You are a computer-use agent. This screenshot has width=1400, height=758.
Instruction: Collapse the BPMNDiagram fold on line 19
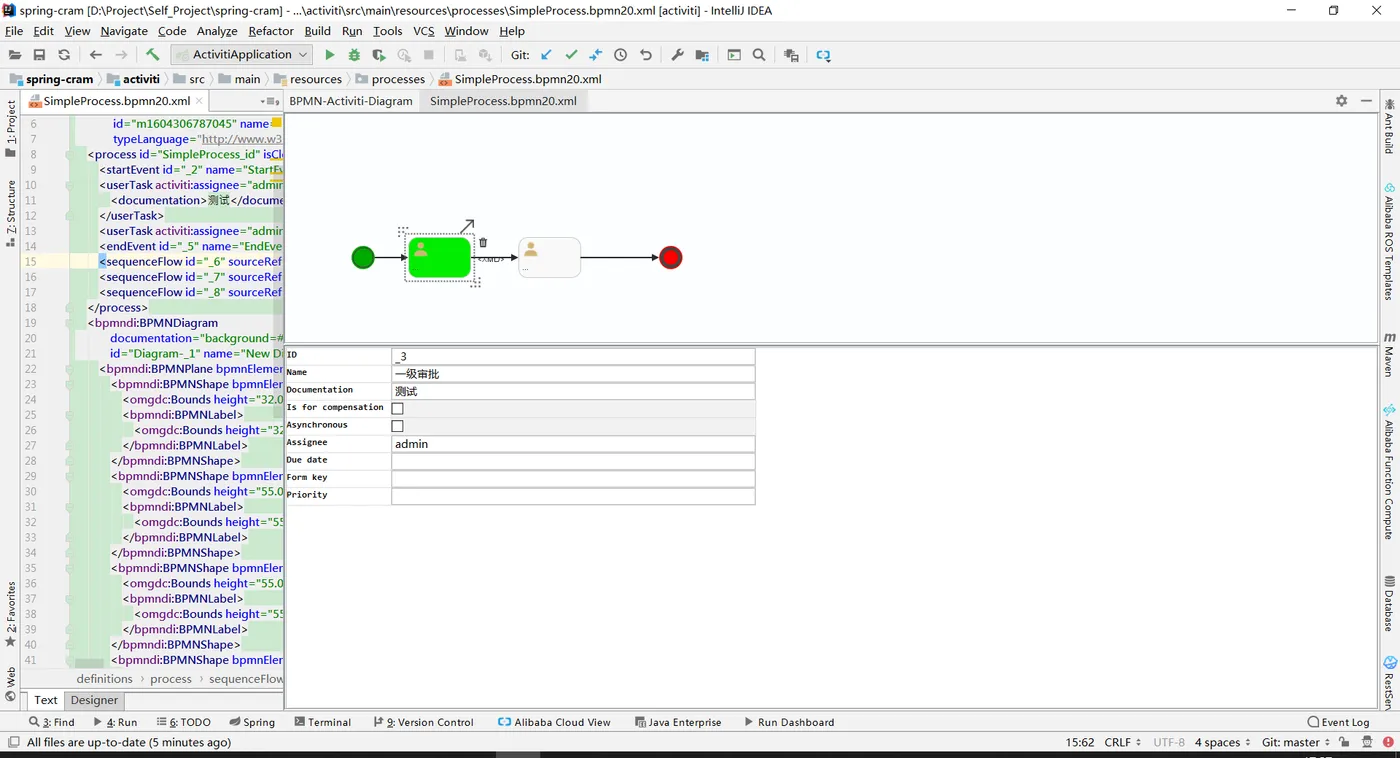coord(69,323)
